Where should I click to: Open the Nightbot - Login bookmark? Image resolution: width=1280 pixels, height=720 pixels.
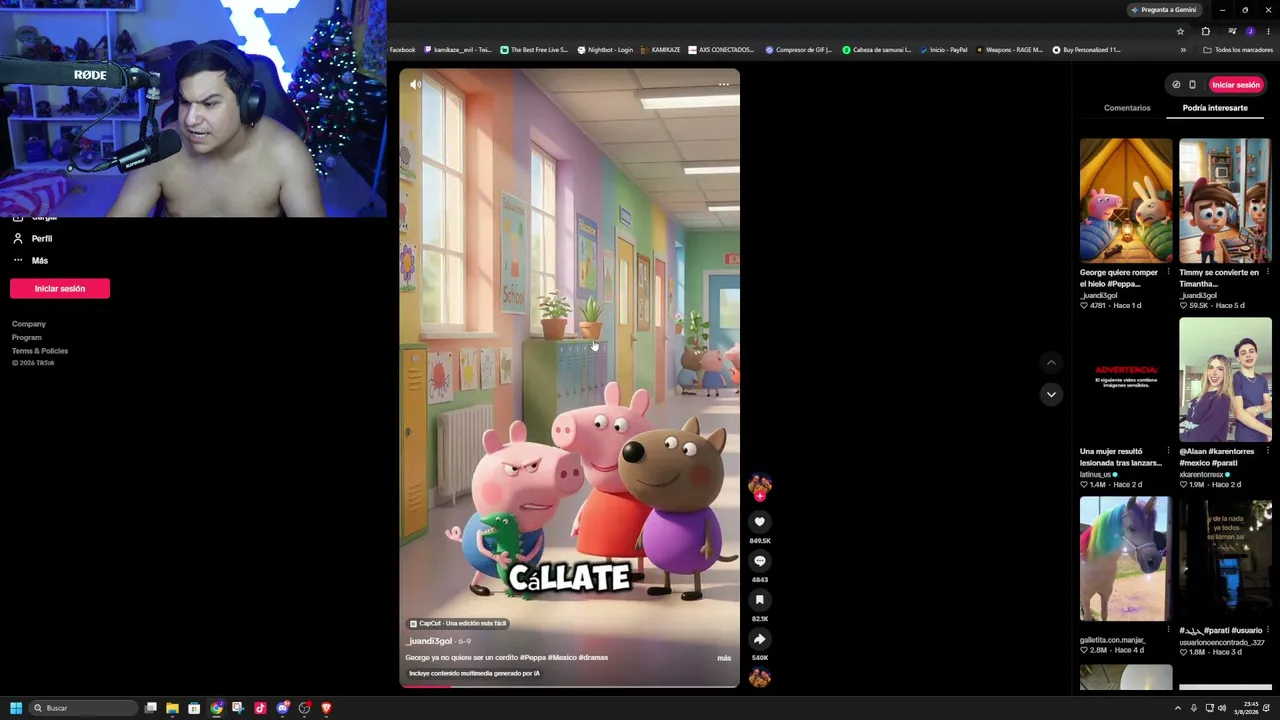[x=605, y=50]
